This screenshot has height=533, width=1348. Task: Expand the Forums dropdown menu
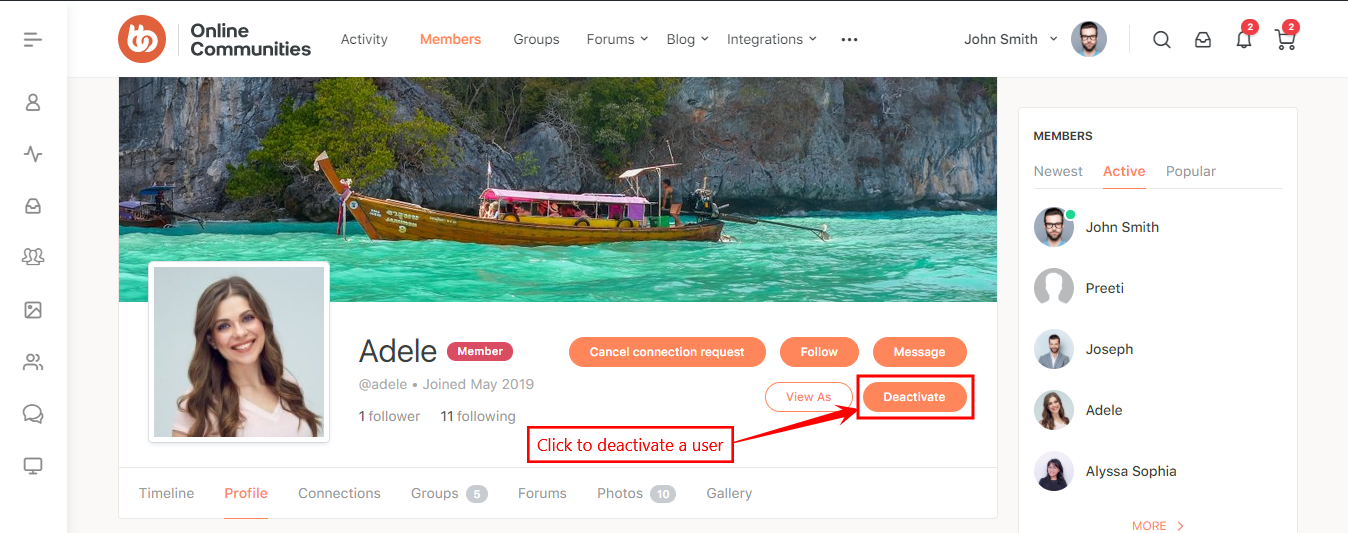617,40
